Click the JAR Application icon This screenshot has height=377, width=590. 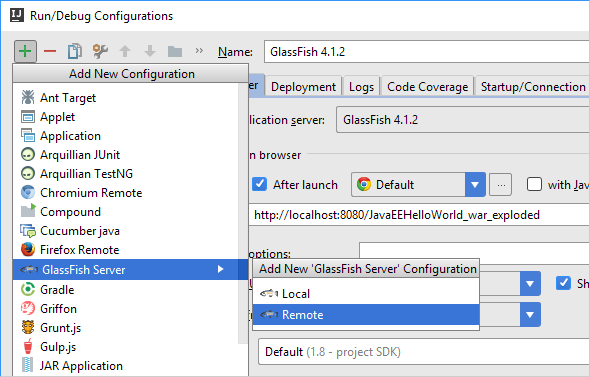(x=27, y=365)
